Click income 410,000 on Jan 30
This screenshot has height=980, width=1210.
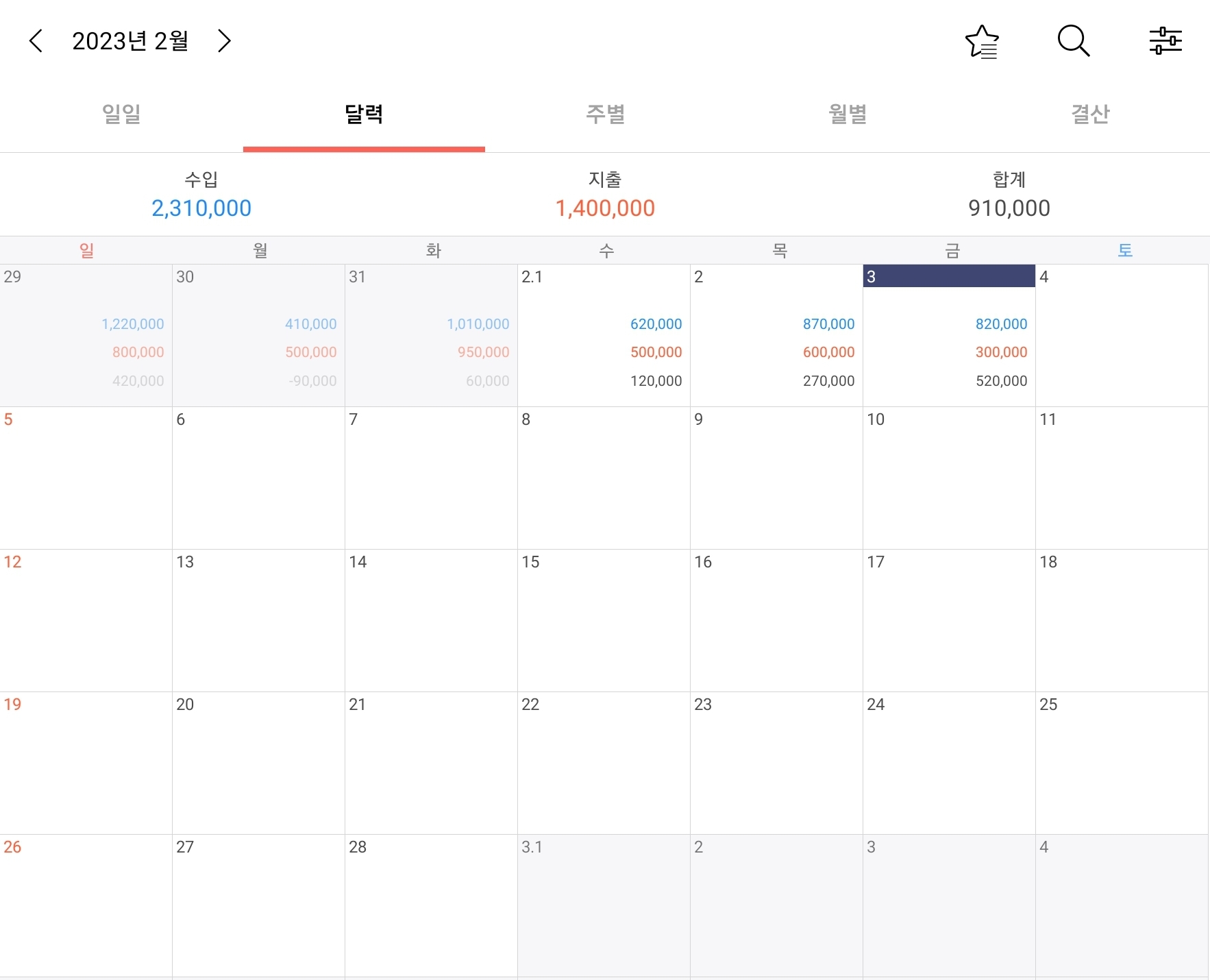[x=310, y=324]
